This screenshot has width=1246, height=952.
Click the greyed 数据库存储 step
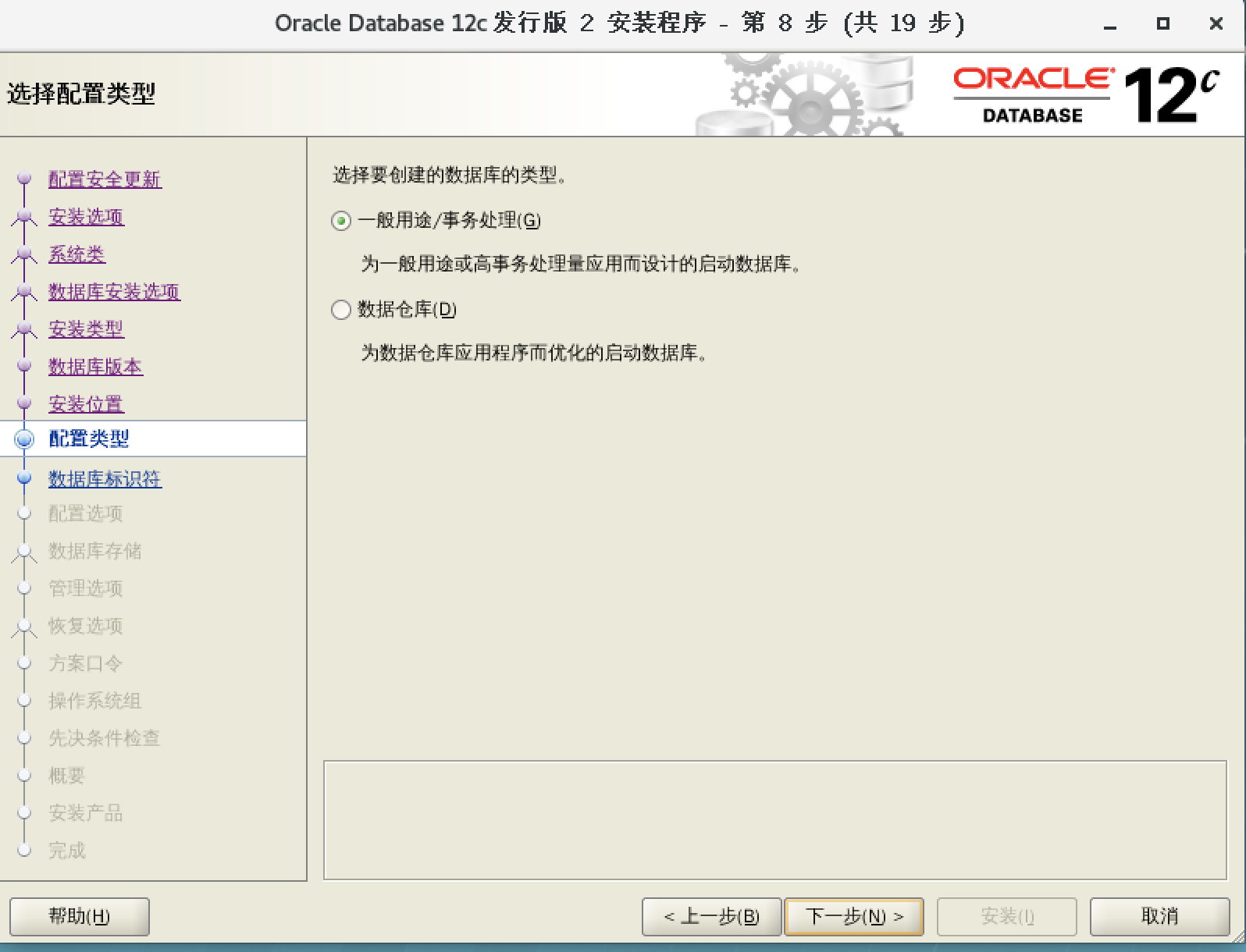click(x=95, y=551)
